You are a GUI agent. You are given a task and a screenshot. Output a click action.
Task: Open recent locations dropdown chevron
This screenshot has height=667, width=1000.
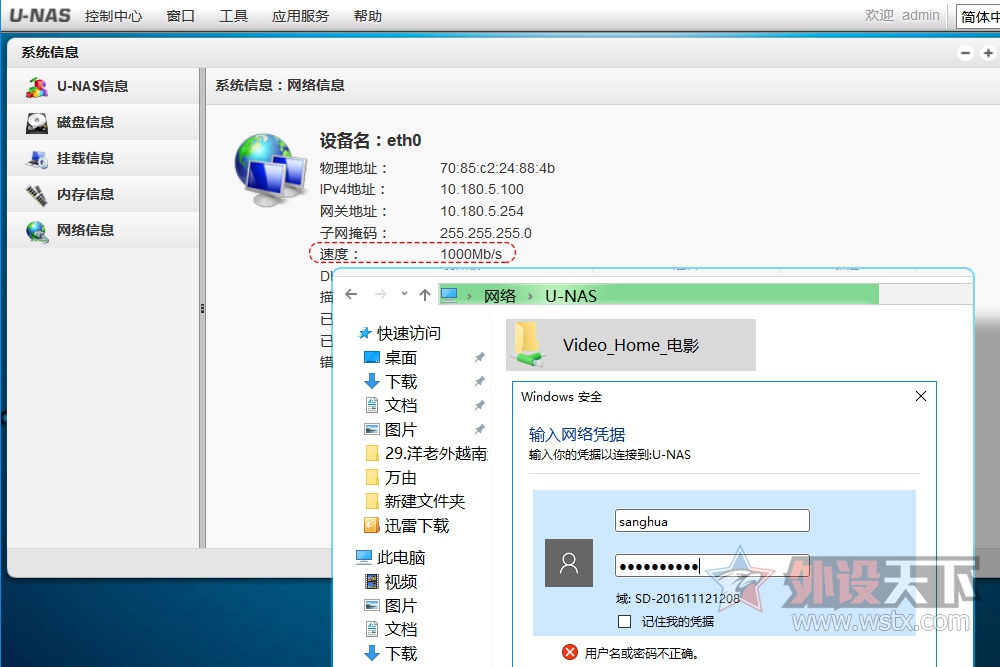tap(404, 294)
